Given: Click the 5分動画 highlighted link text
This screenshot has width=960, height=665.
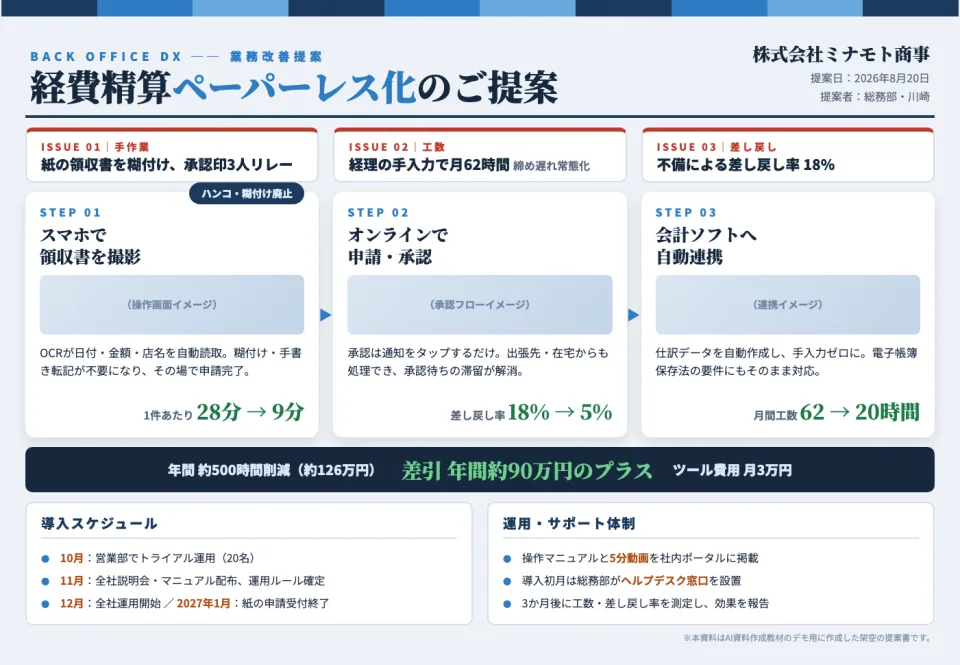Looking at the screenshot, I should pyautogui.click(x=629, y=558).
